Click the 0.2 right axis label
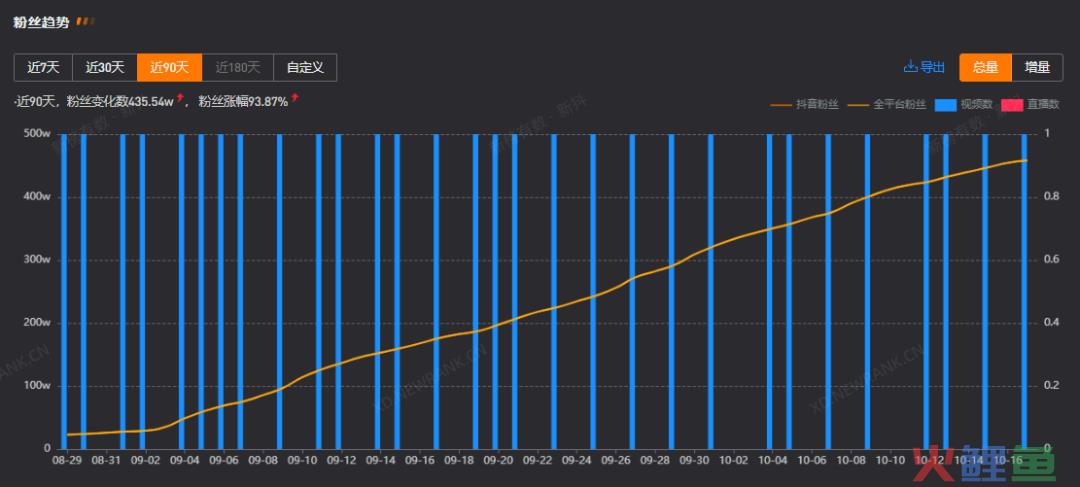Image resolution: width=1080 pixels, height=487 pixels. point(1051,386)
